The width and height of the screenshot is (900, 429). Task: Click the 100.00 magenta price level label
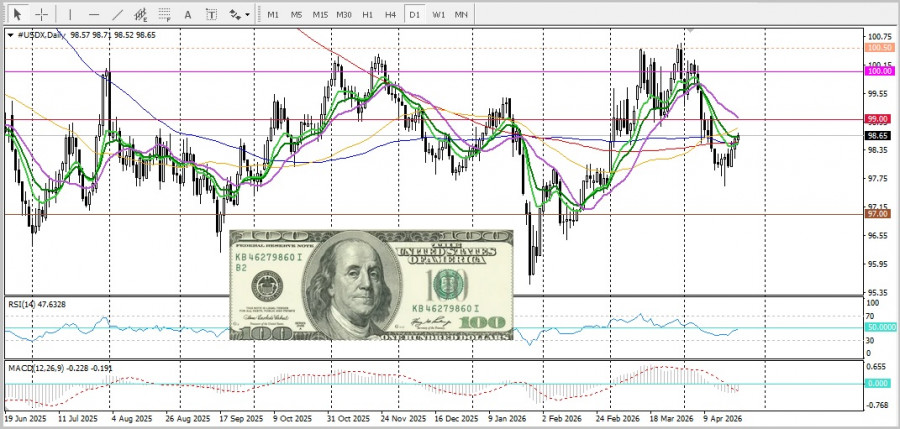880,71
